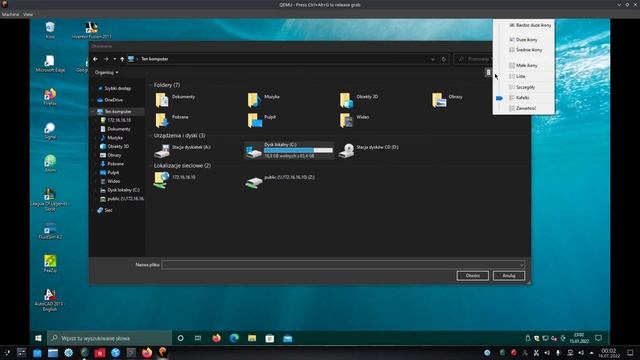
Task: Choose Duże ikony view
Action: [523, 40]
